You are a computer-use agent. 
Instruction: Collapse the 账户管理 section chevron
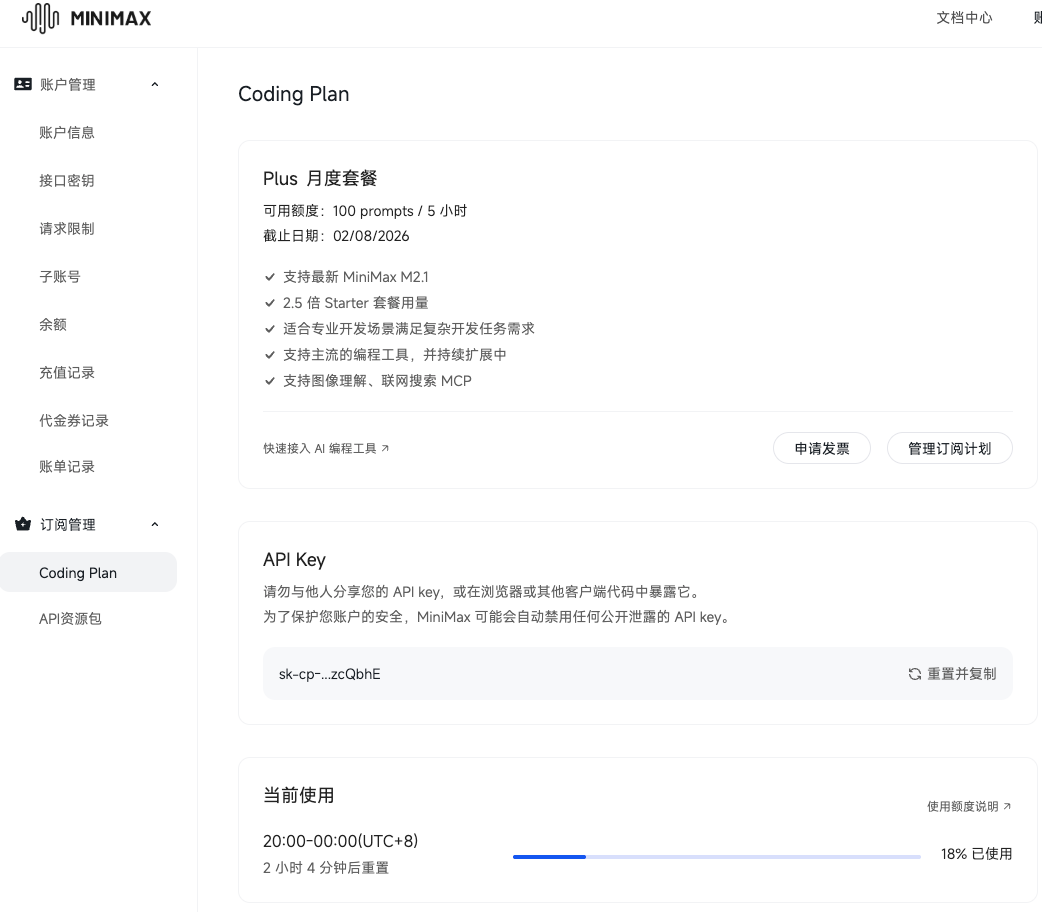154,85
